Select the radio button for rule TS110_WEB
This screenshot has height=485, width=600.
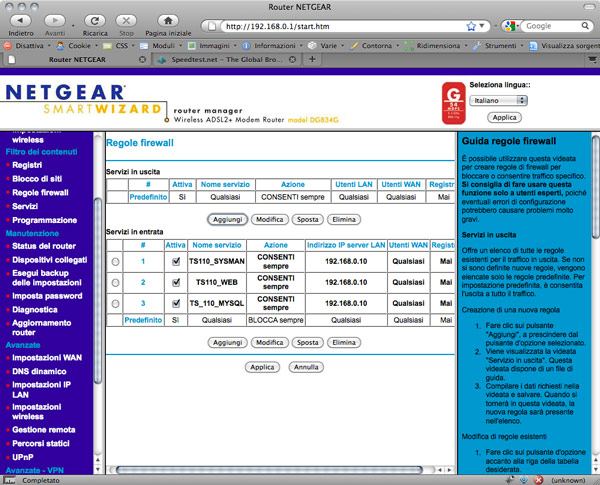[x=115, y=283]
